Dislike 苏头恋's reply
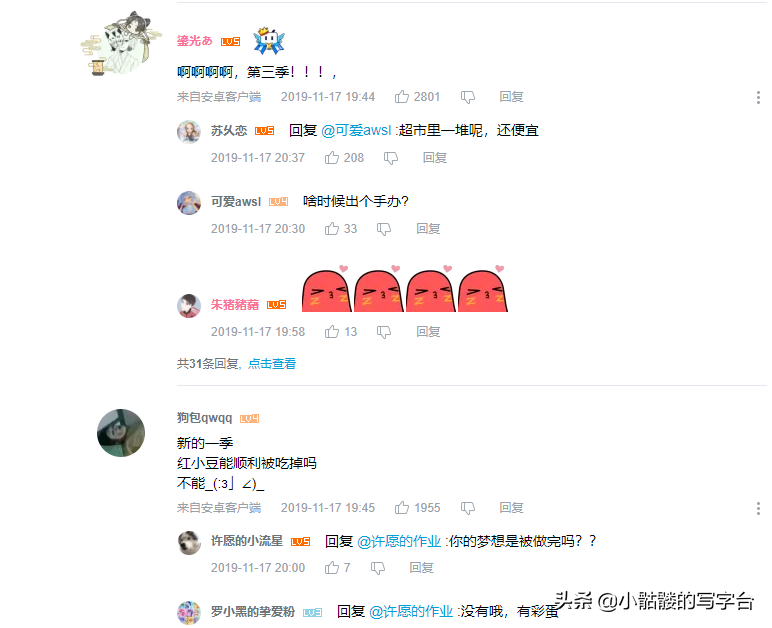The image size is (772, 628). 391,158
